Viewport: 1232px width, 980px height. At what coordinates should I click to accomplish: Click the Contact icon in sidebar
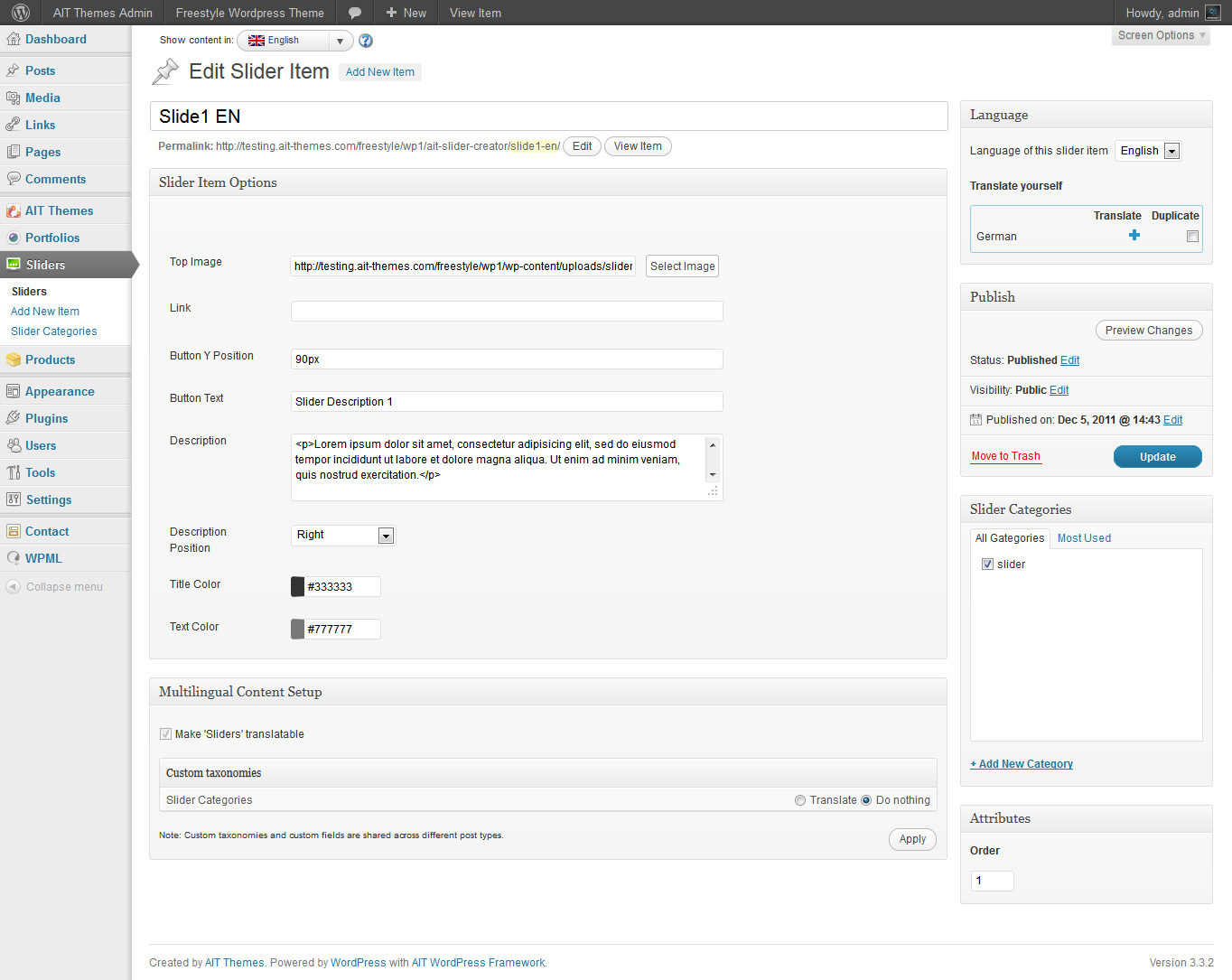(x=13, y=531)
